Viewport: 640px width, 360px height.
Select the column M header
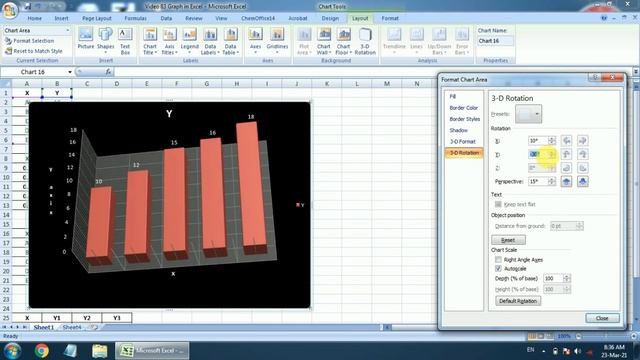(387, 84)
